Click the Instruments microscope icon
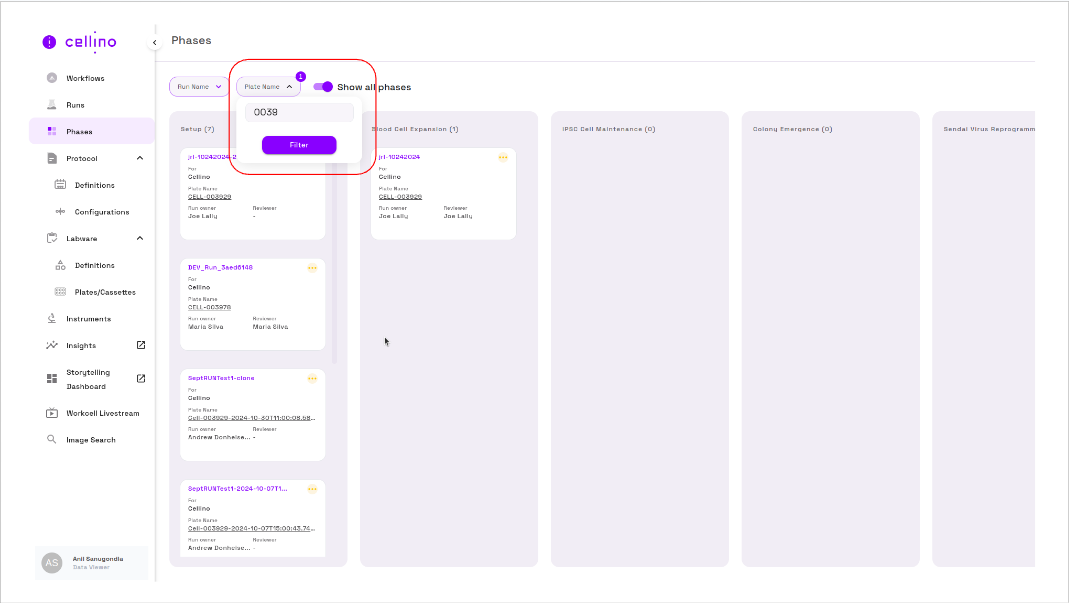1069x603 pixels. 52,319
